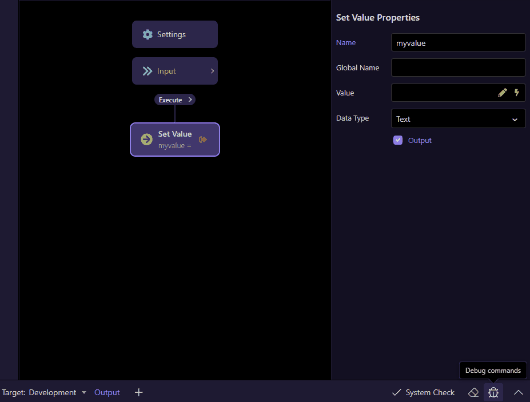Click the Name input field
Viewport: 530px width, 402px height.
458,43
